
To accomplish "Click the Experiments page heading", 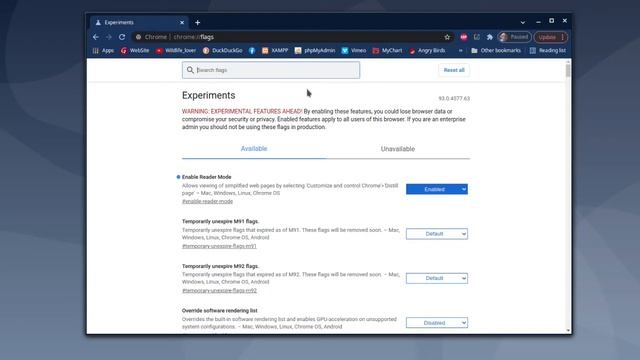I will 209,96.
